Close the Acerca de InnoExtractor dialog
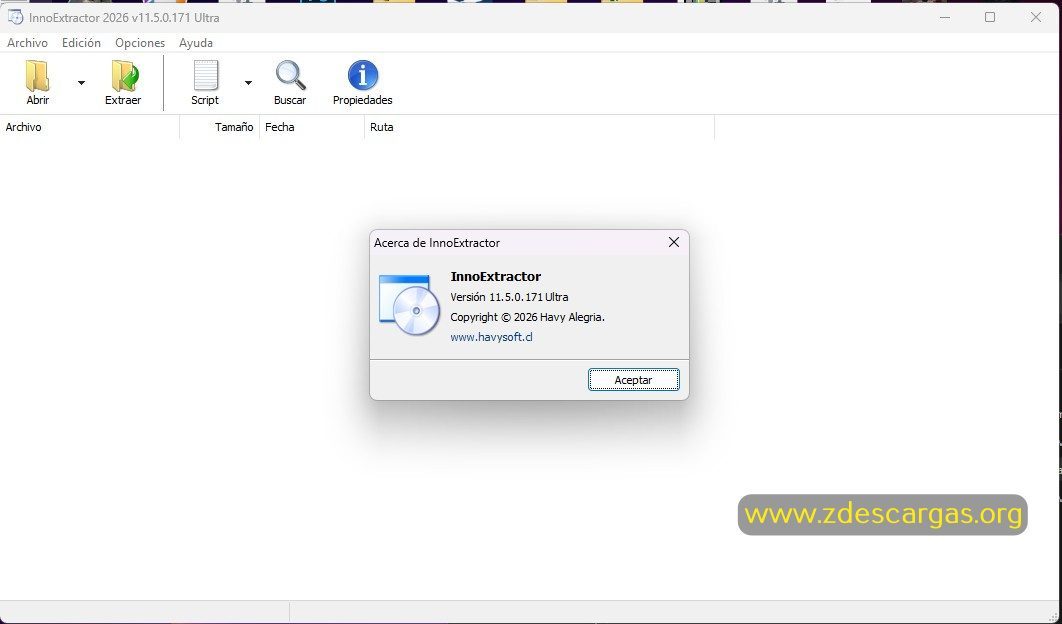Viewport: 1062px width, 624px height. coord(673,243)
